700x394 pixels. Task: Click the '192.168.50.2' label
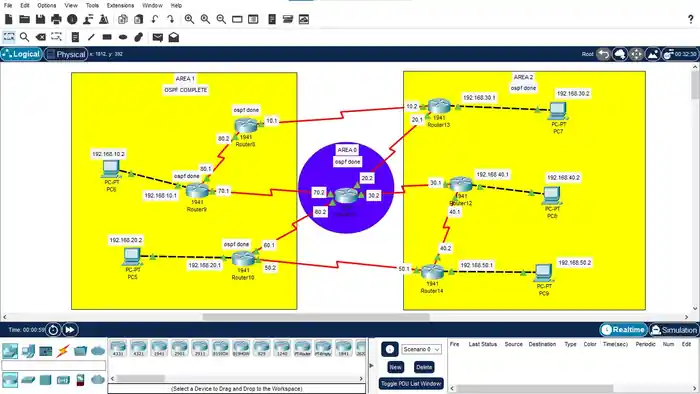pos(575,263)
